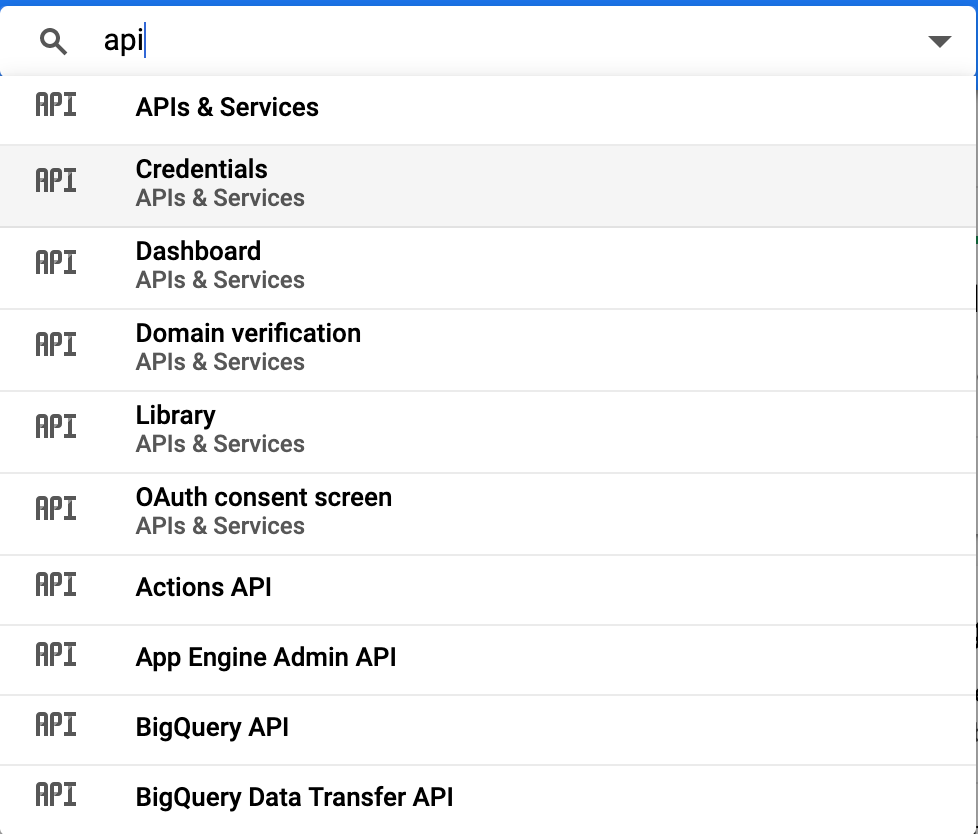Click the API icon beside OAuth consent screen

56,509
